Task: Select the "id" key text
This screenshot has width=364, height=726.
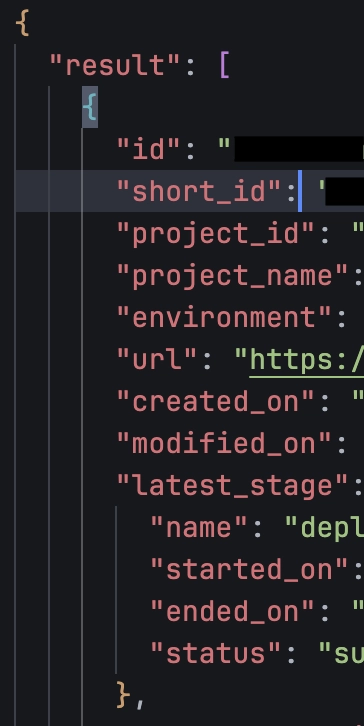Action: (x=148, y=150)
